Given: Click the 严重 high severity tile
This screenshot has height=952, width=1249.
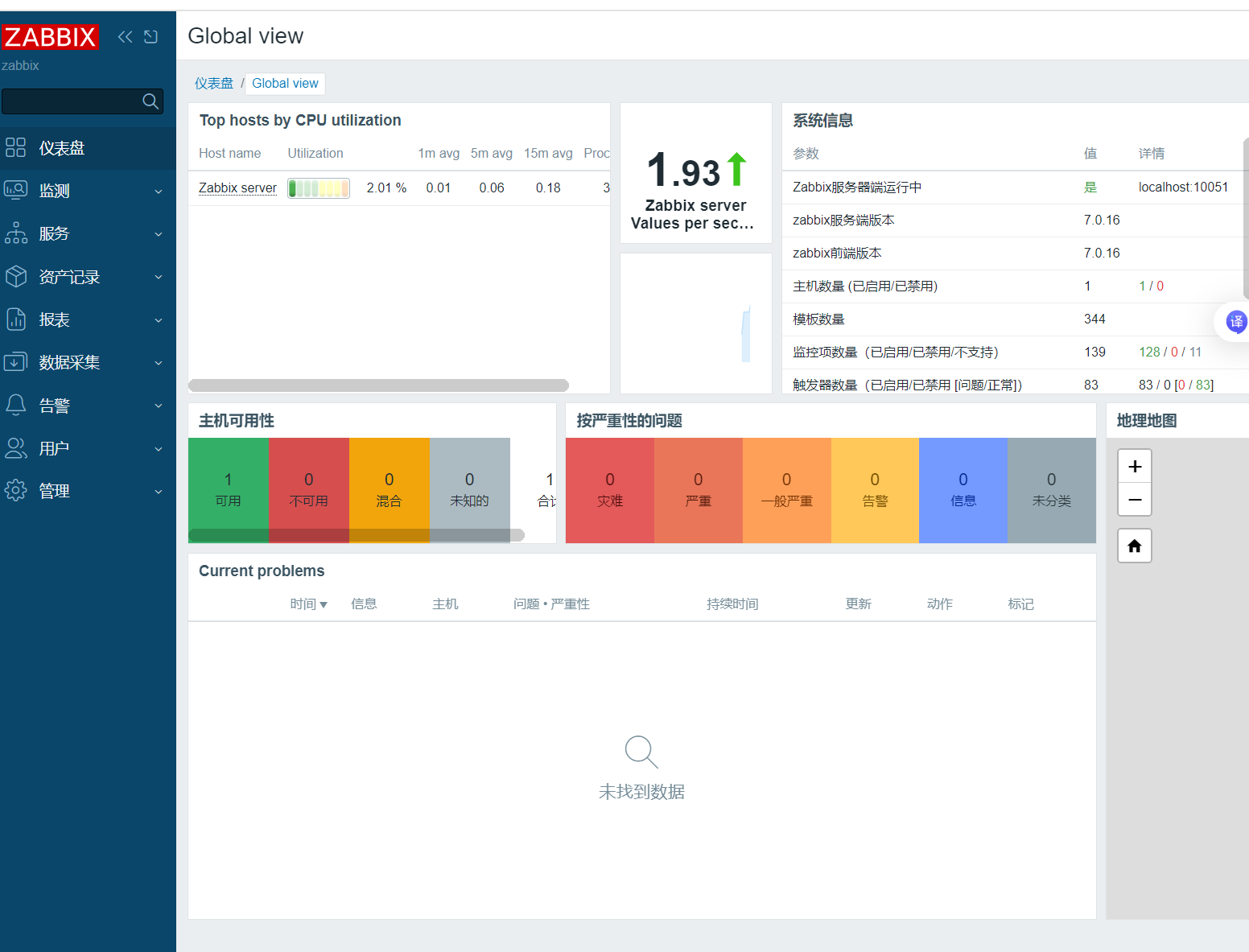Looking at the screenshot, I should click(699, 490).
